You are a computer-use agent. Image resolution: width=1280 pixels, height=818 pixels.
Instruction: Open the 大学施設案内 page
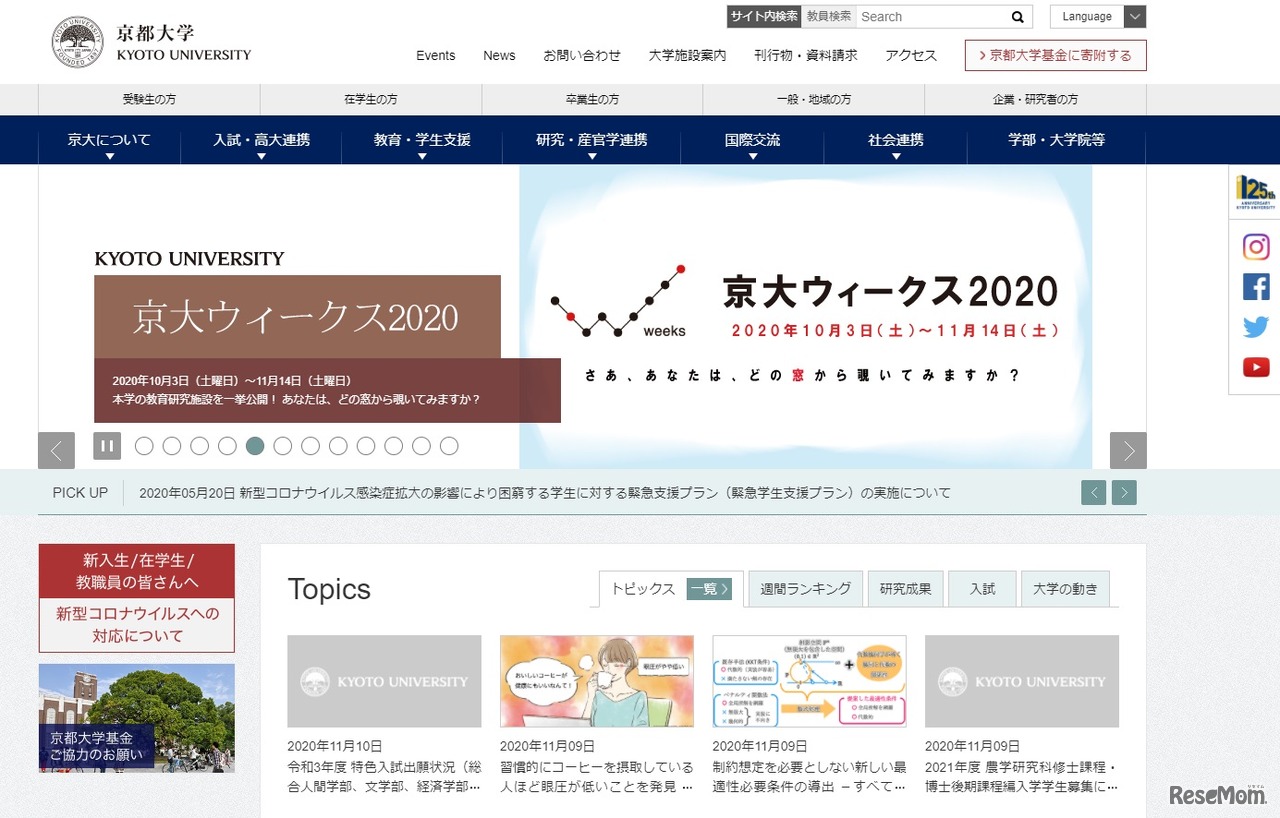pos(687,56)
